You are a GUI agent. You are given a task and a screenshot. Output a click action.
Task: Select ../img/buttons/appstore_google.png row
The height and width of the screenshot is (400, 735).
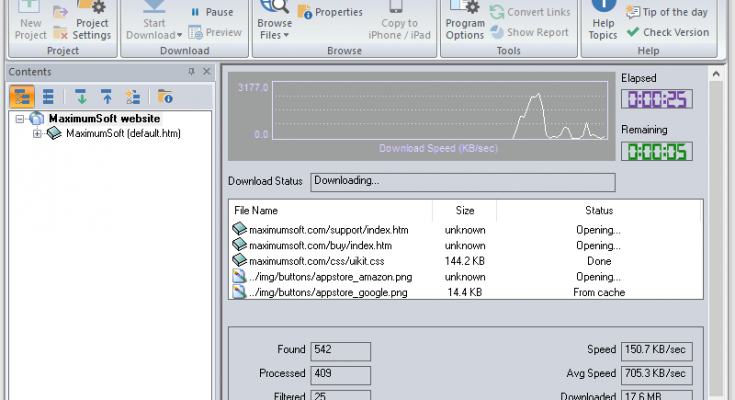466,292
